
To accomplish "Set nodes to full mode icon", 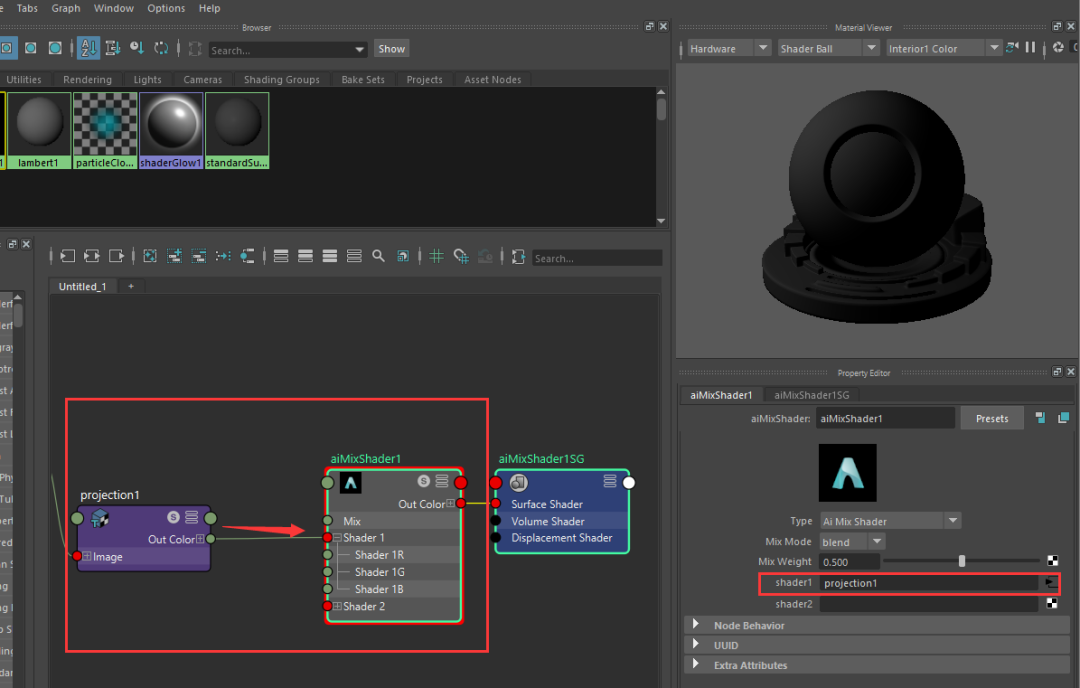I will 330,256.
